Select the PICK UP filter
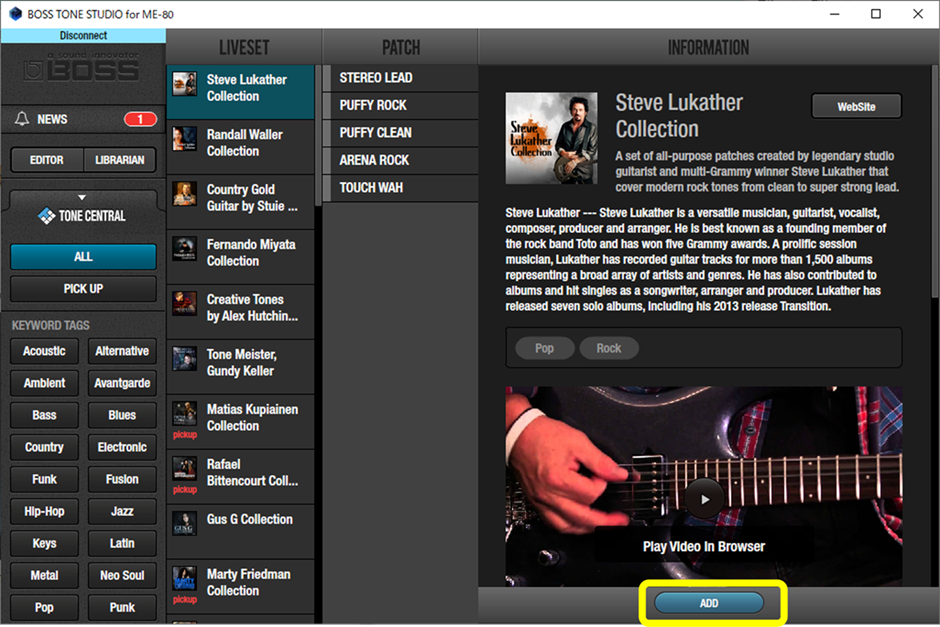Image resolution: width=940 pixels, height=627 pixels. (x=83, y=289)
